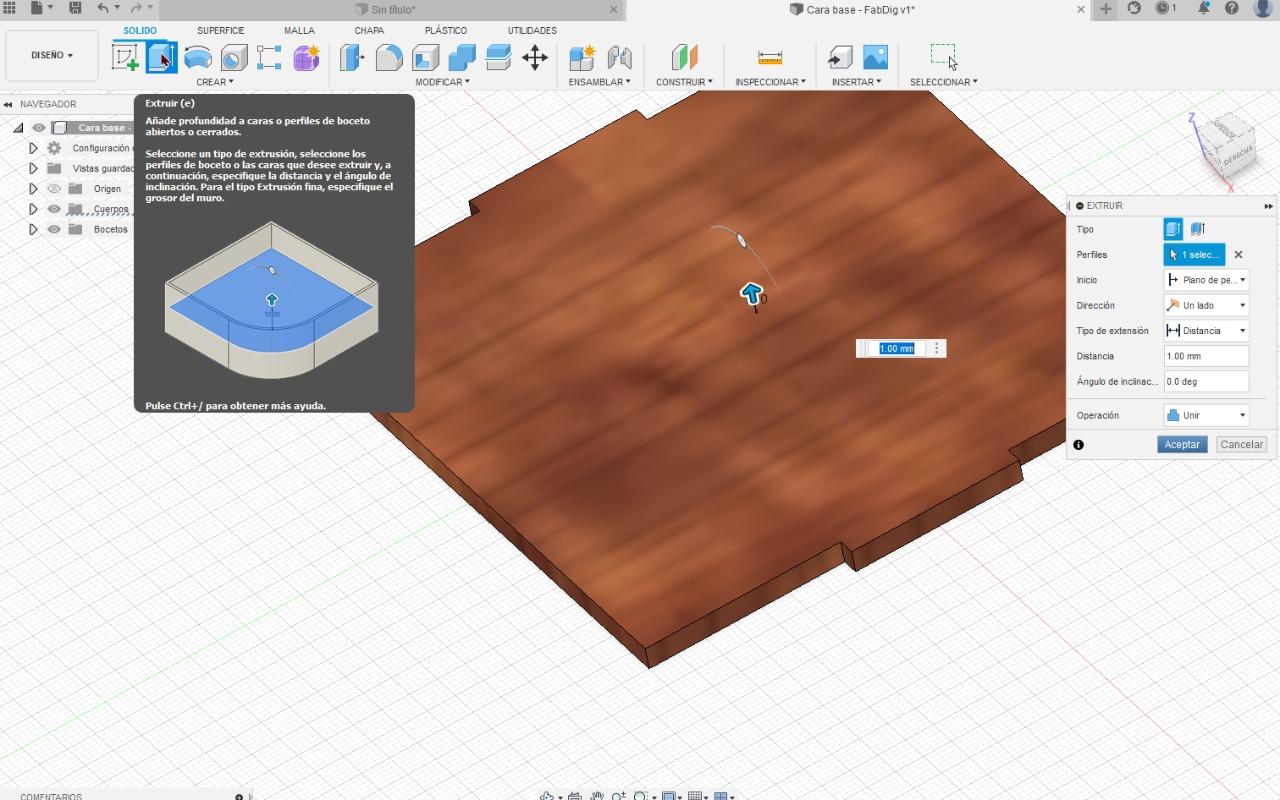
Task: Click the Save disk icon
Action: click(x=75, y=9)
